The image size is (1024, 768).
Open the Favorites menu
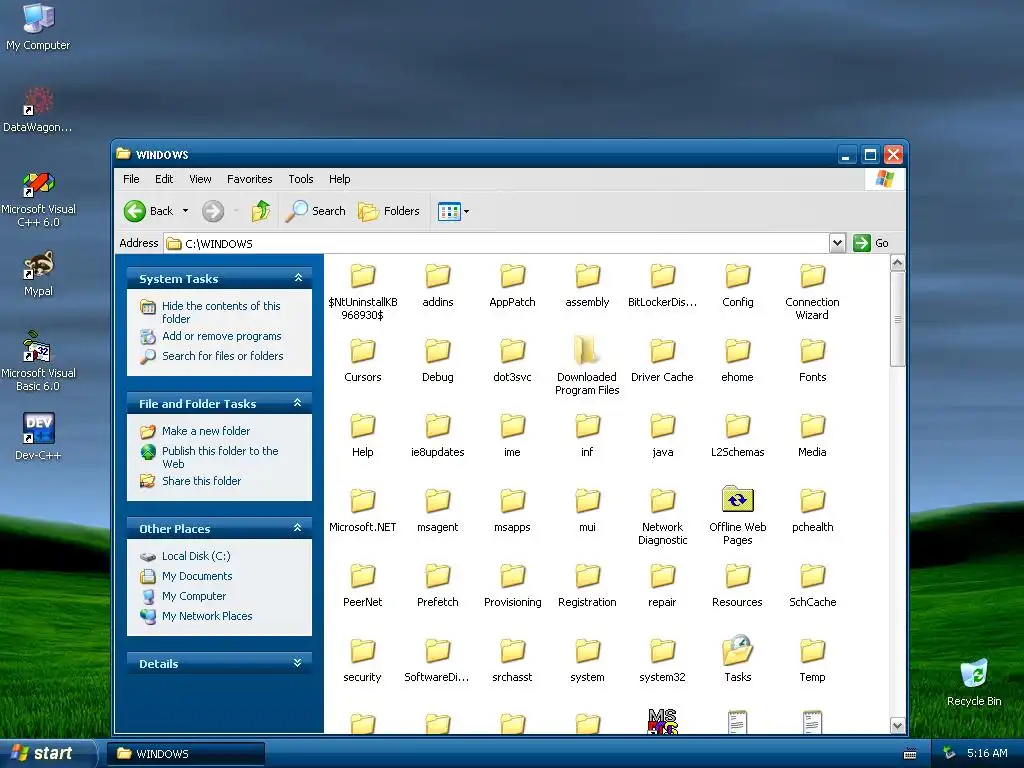pyautogui.click(x=249, y=179)
